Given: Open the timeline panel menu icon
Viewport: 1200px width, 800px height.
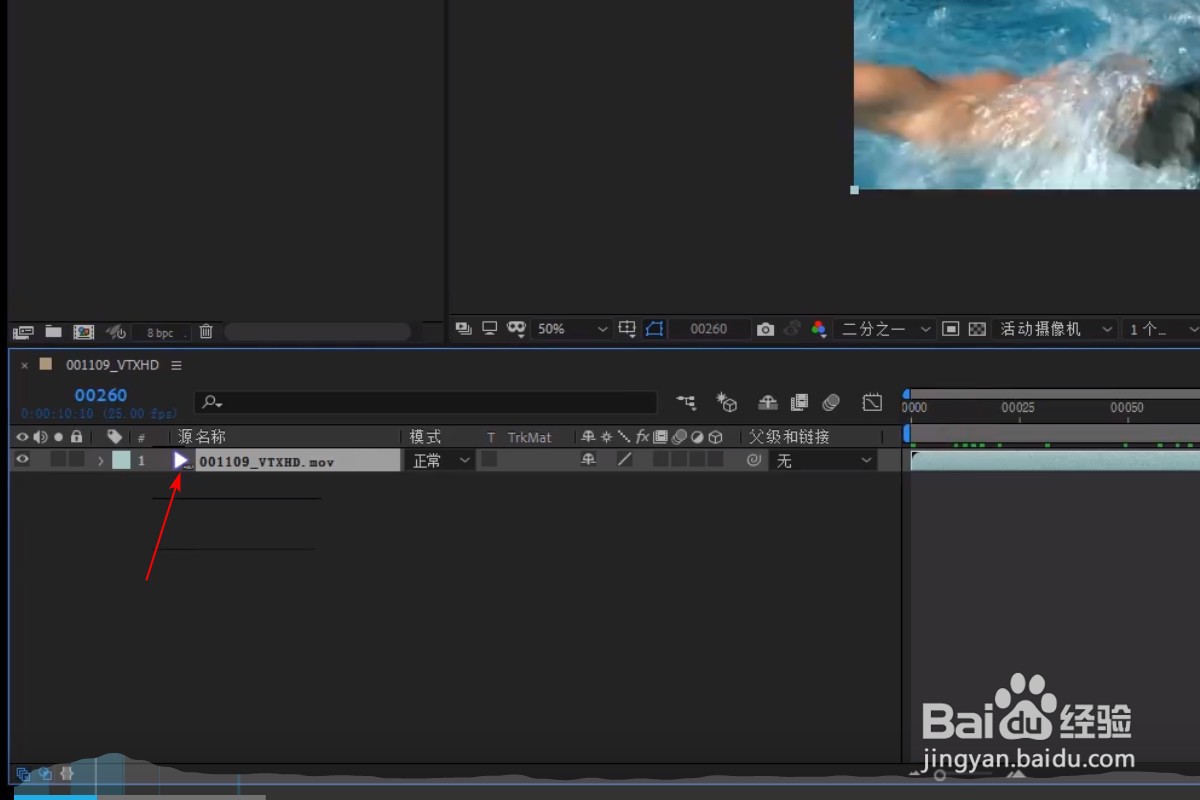Looking at the screenshot, I should [176, 366].
